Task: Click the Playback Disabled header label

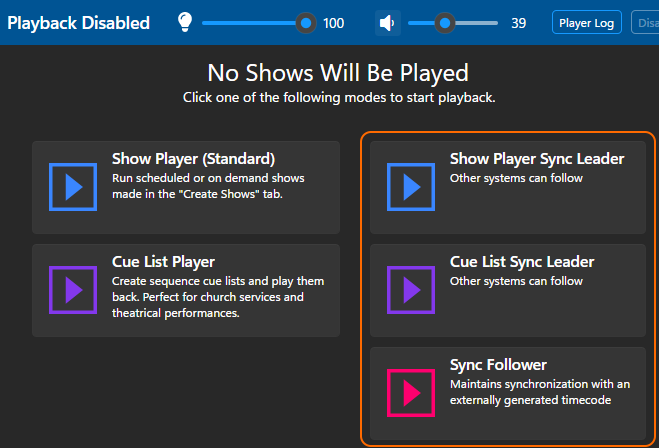Action: 78,23
